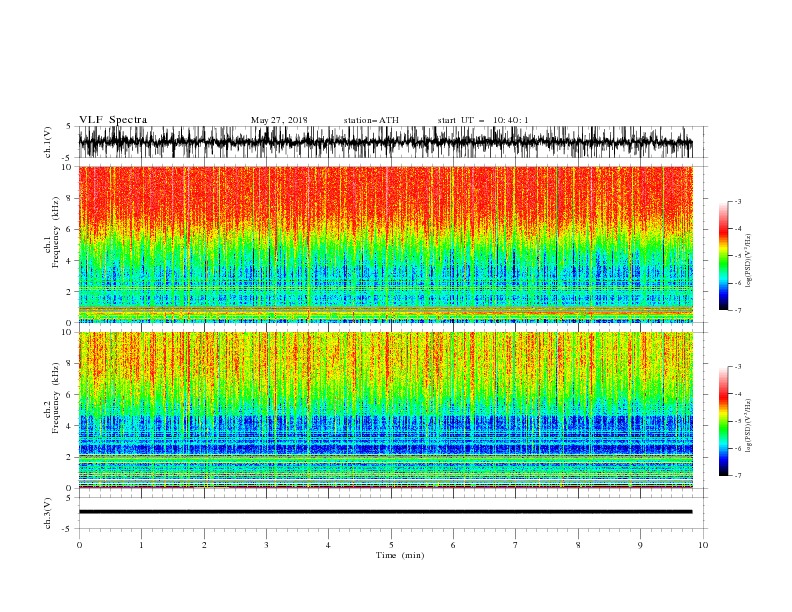This screenshot has width=792, height=612.
Task: Click the "-7" tick on ch.2 colorbar
Action: (737, 476)
